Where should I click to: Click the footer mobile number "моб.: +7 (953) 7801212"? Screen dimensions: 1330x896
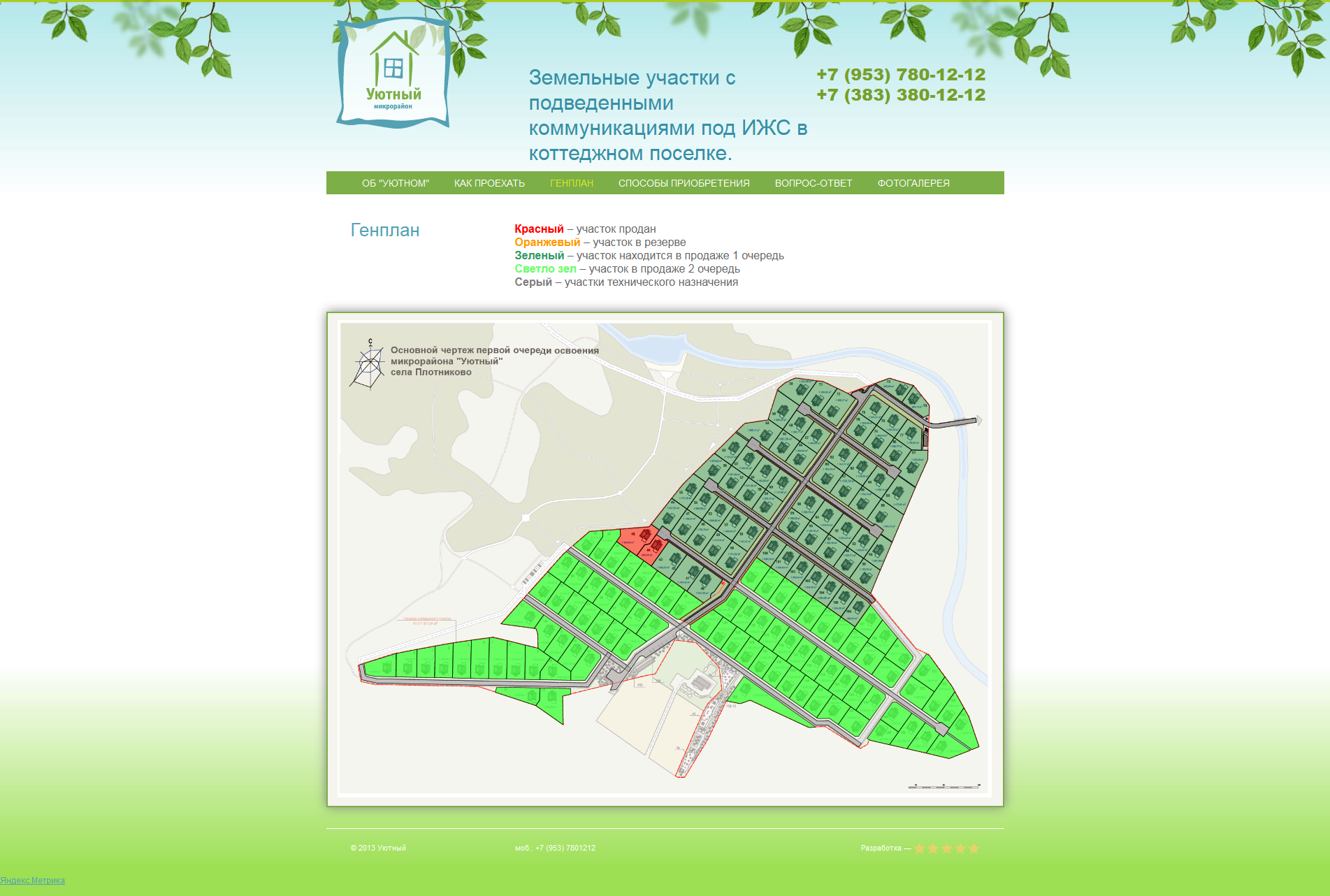coord(555,848)
